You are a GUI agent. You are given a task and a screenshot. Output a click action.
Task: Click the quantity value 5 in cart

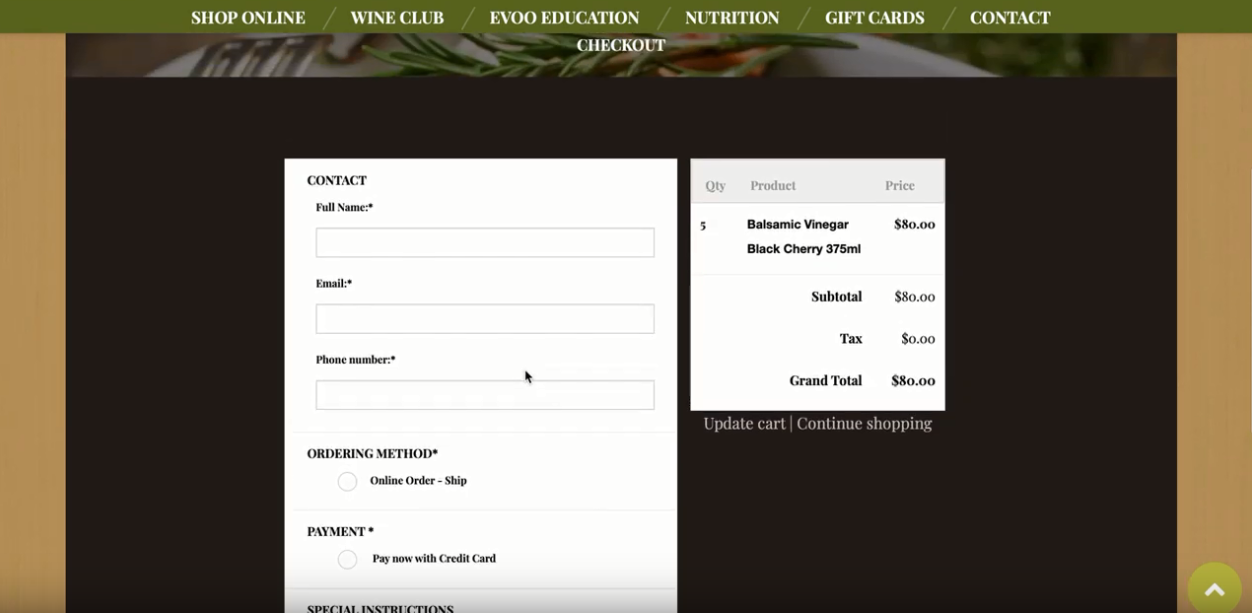click(703, 225)
